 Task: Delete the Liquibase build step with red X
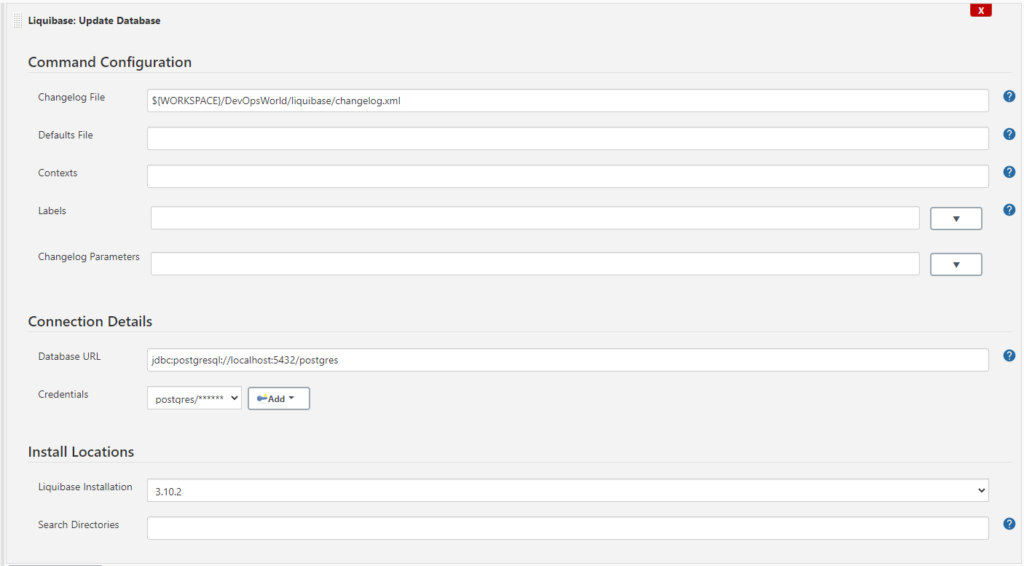pos(980,10)
